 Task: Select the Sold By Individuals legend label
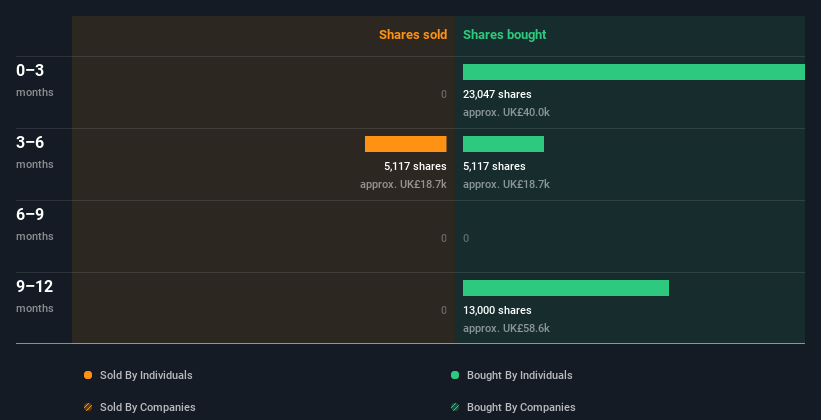point(146,375)
